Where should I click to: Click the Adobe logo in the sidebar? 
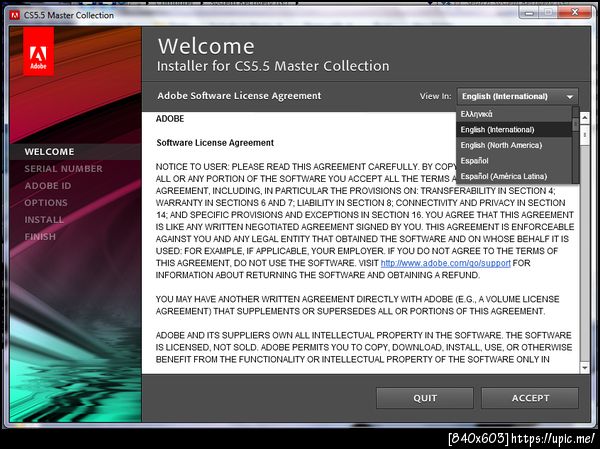tap(38, 51)
